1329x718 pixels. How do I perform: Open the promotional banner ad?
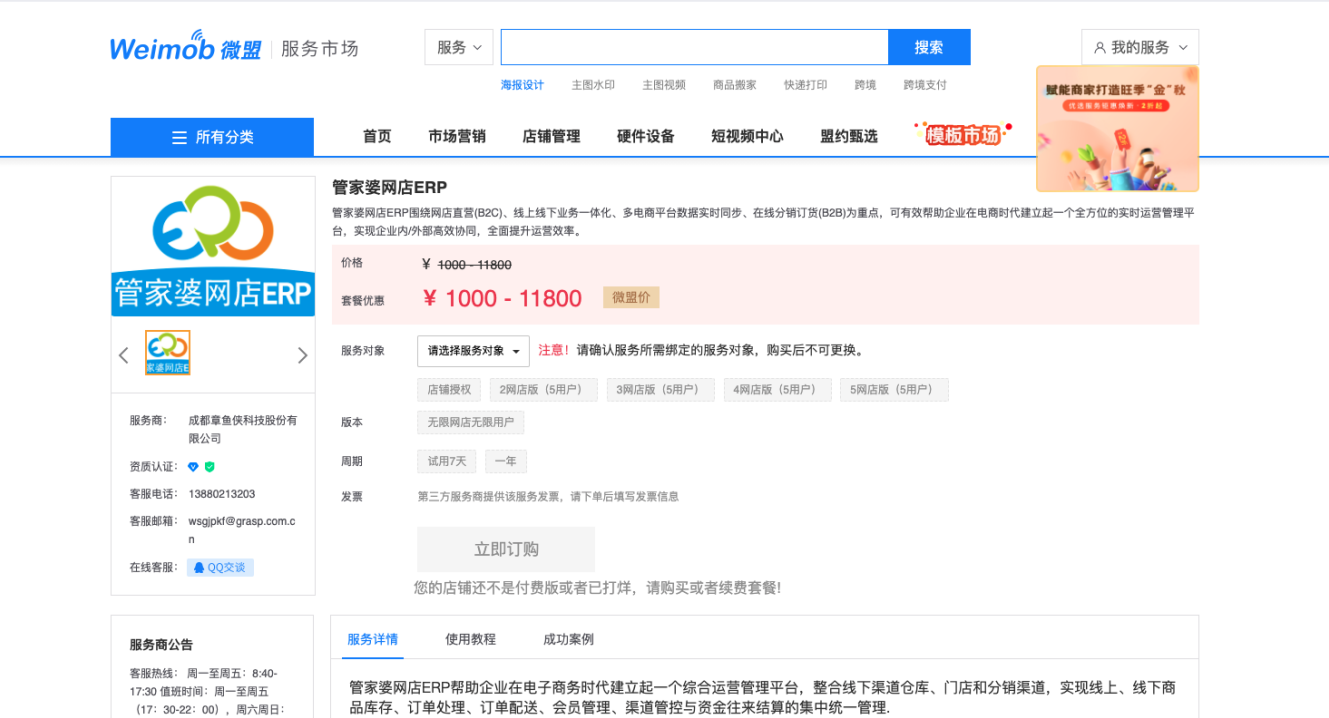point(1117,128)
